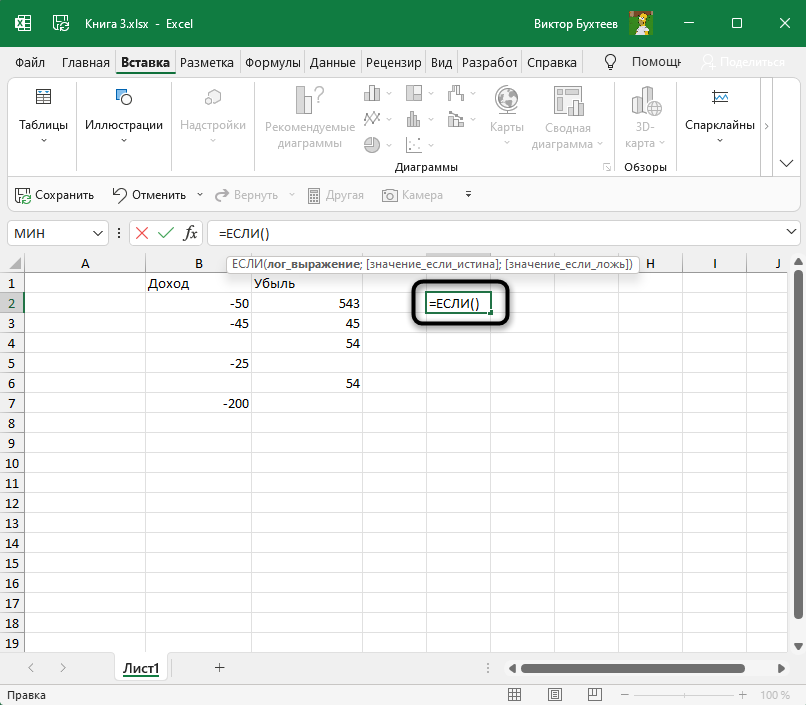This screenshot has width=806, height=705.
Task: Click the Помощник lightbulb icon
Action: 613,62
